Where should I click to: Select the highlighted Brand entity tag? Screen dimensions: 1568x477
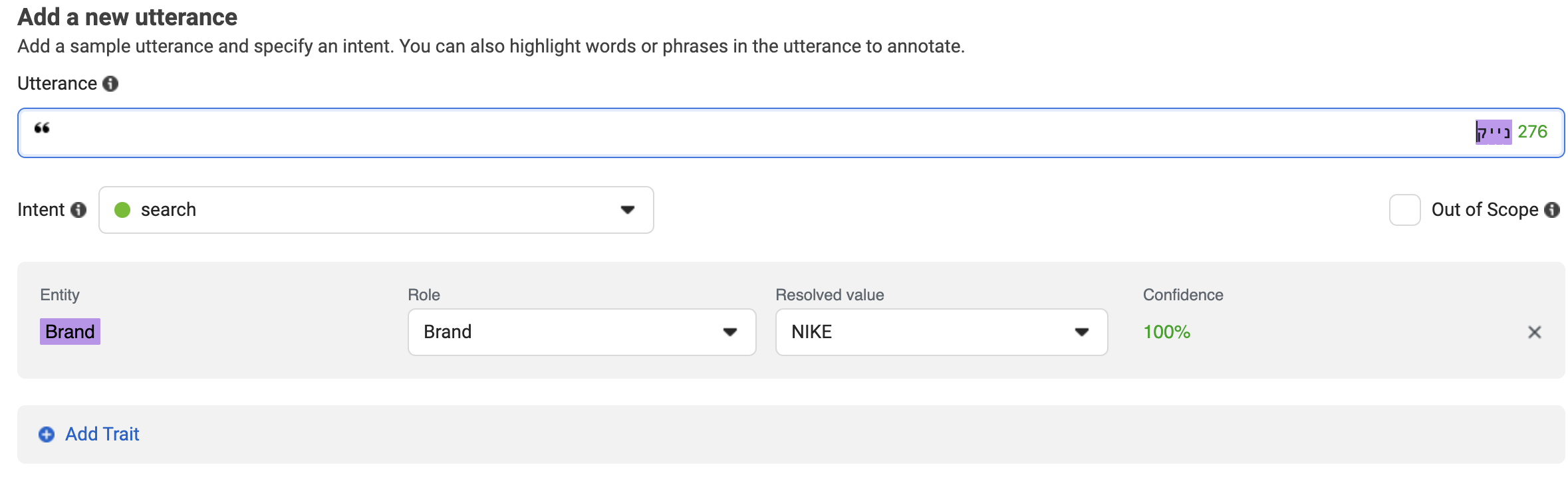click(x=69, y=332)
